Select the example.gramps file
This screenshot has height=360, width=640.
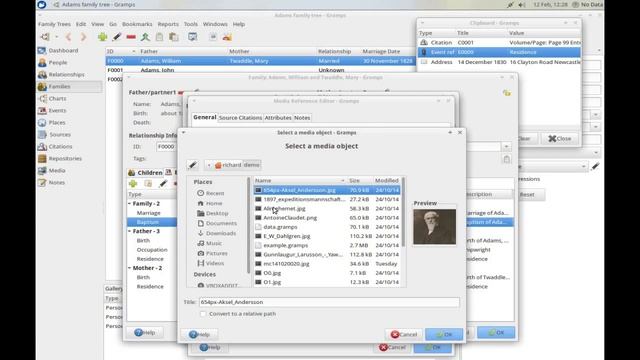click(x=327, y=245)
